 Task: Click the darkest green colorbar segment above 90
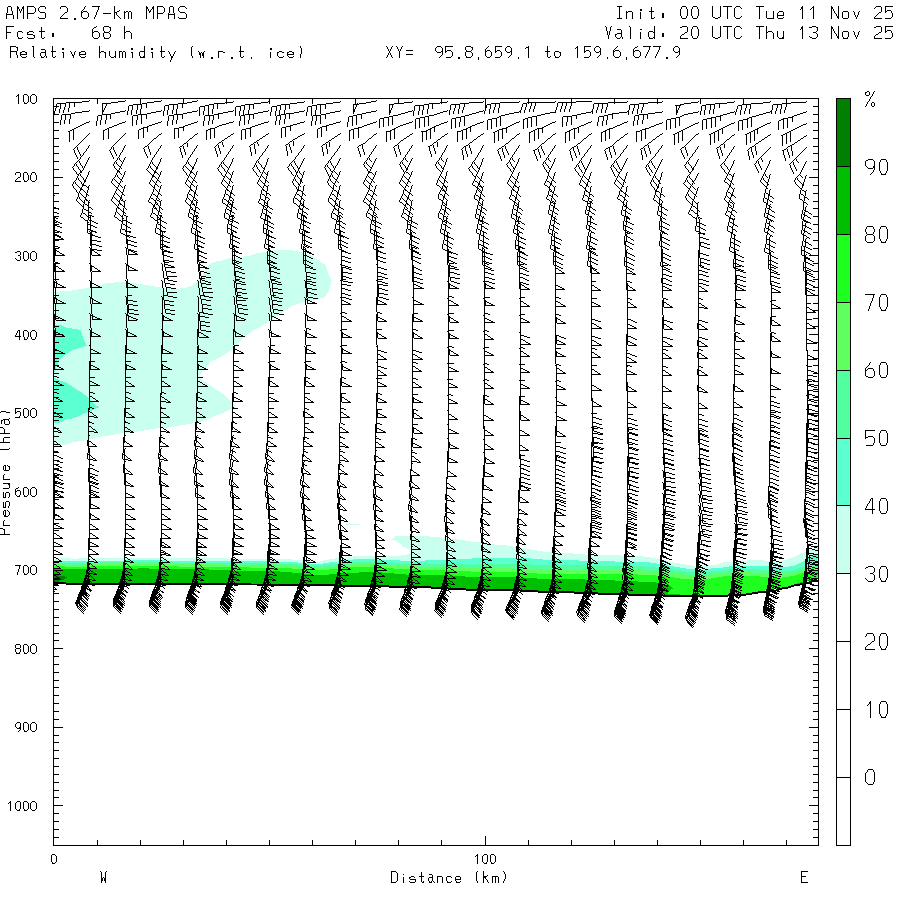tap(843, 133)
